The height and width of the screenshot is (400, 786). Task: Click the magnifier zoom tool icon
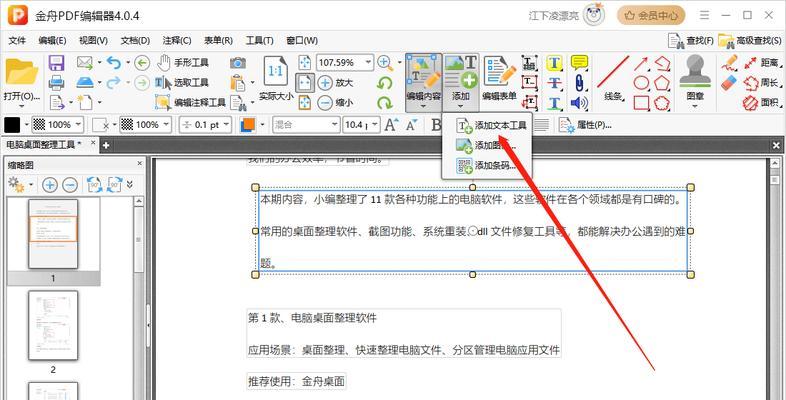pos(384,63)
